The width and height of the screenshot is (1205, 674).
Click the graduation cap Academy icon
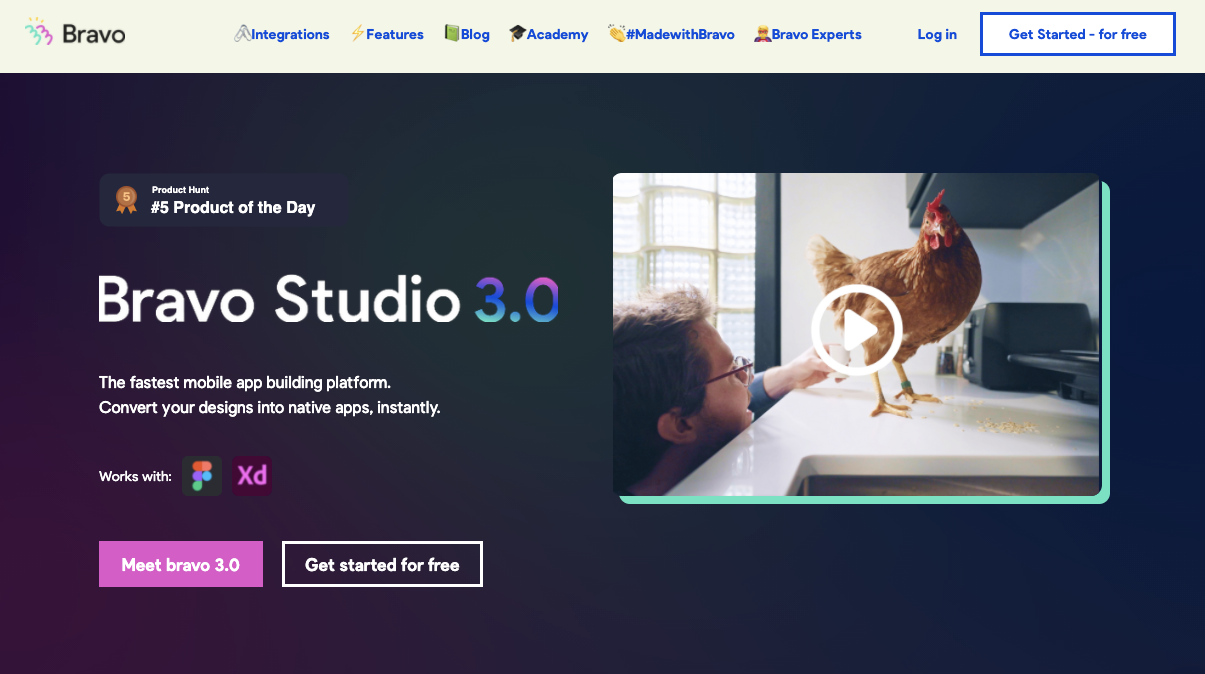click(517, 34)
